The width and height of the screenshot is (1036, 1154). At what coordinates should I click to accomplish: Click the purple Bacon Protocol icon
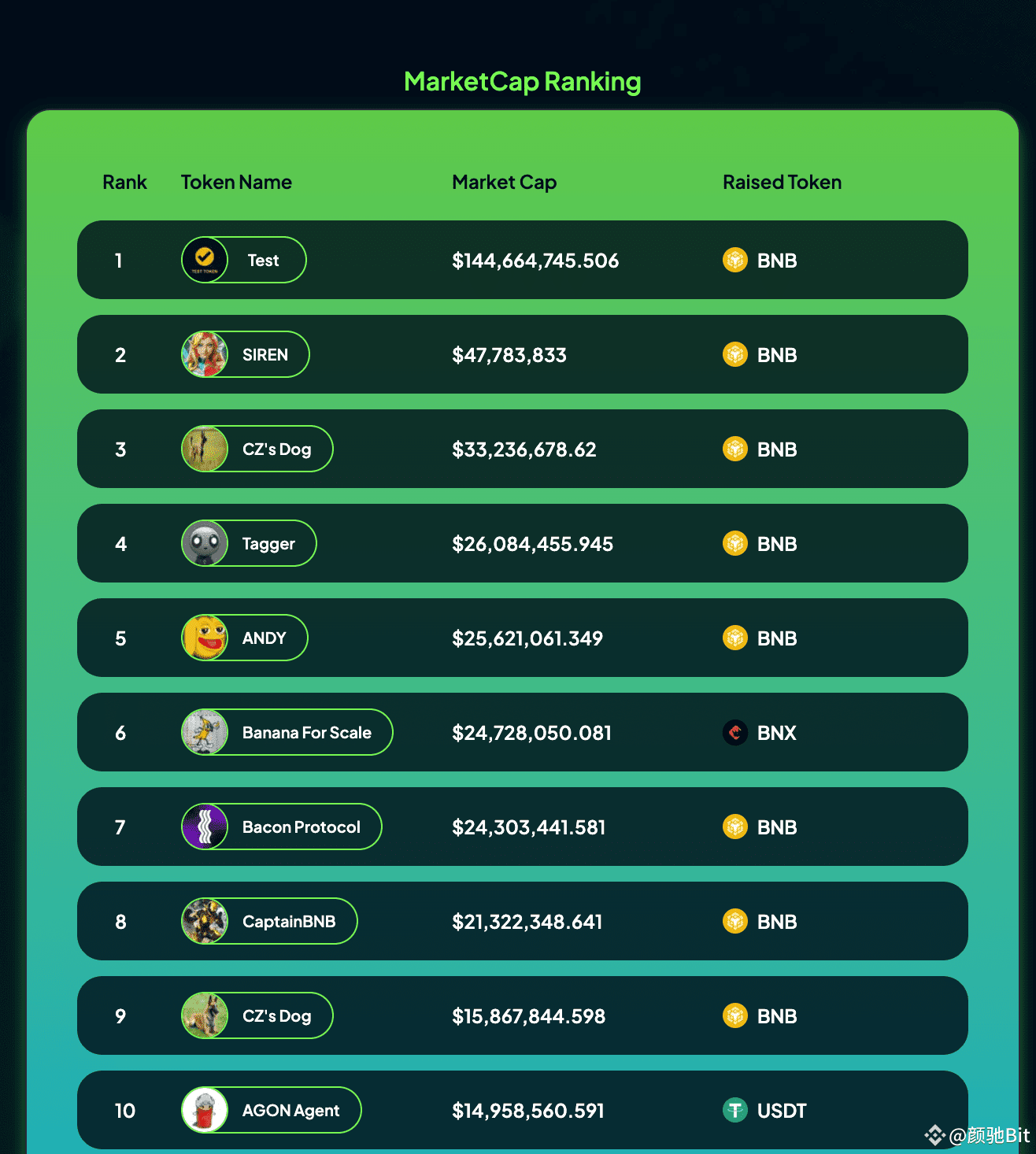[205, 827]
